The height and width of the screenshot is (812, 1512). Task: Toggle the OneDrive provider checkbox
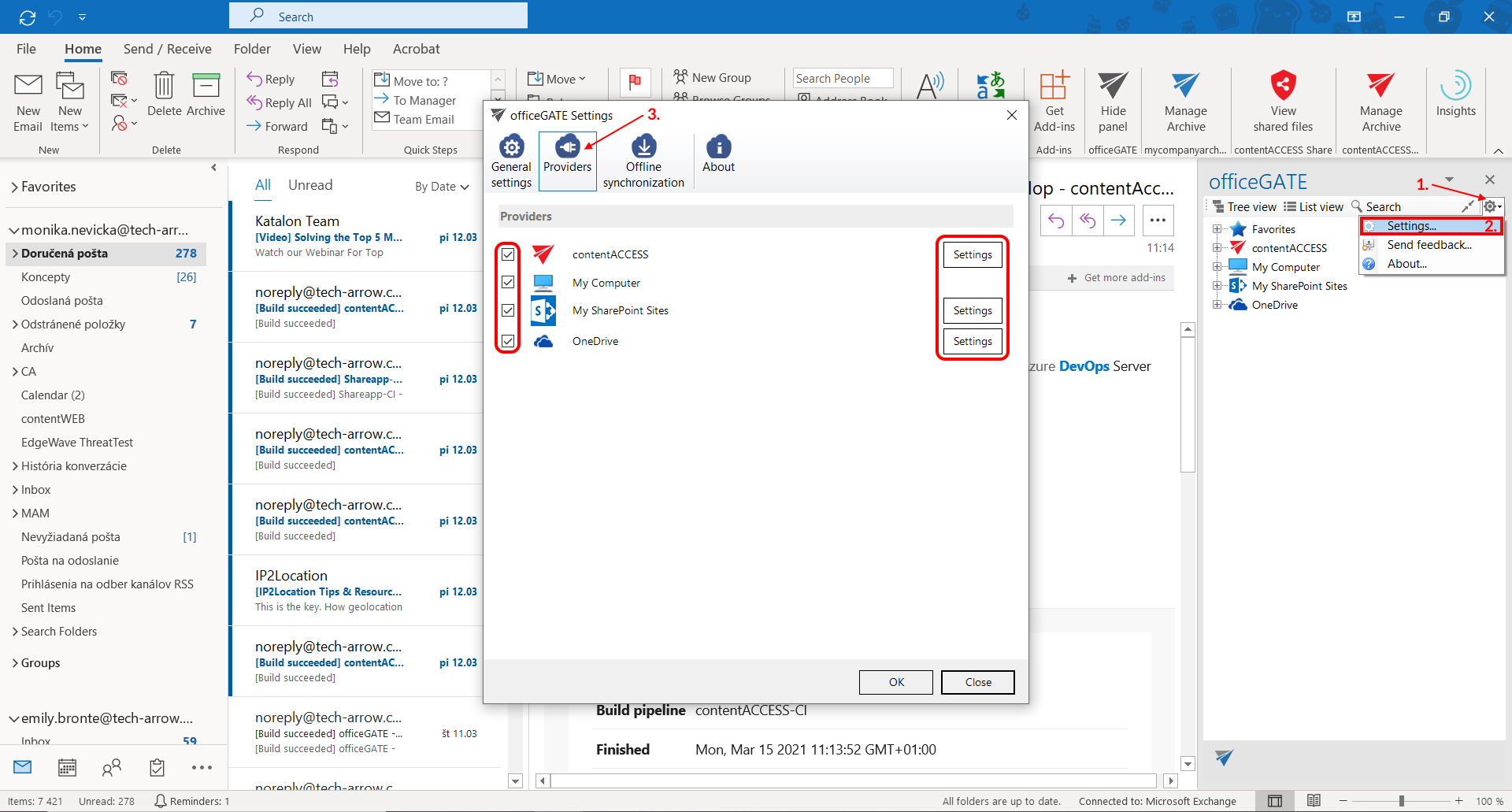(508, 341)
